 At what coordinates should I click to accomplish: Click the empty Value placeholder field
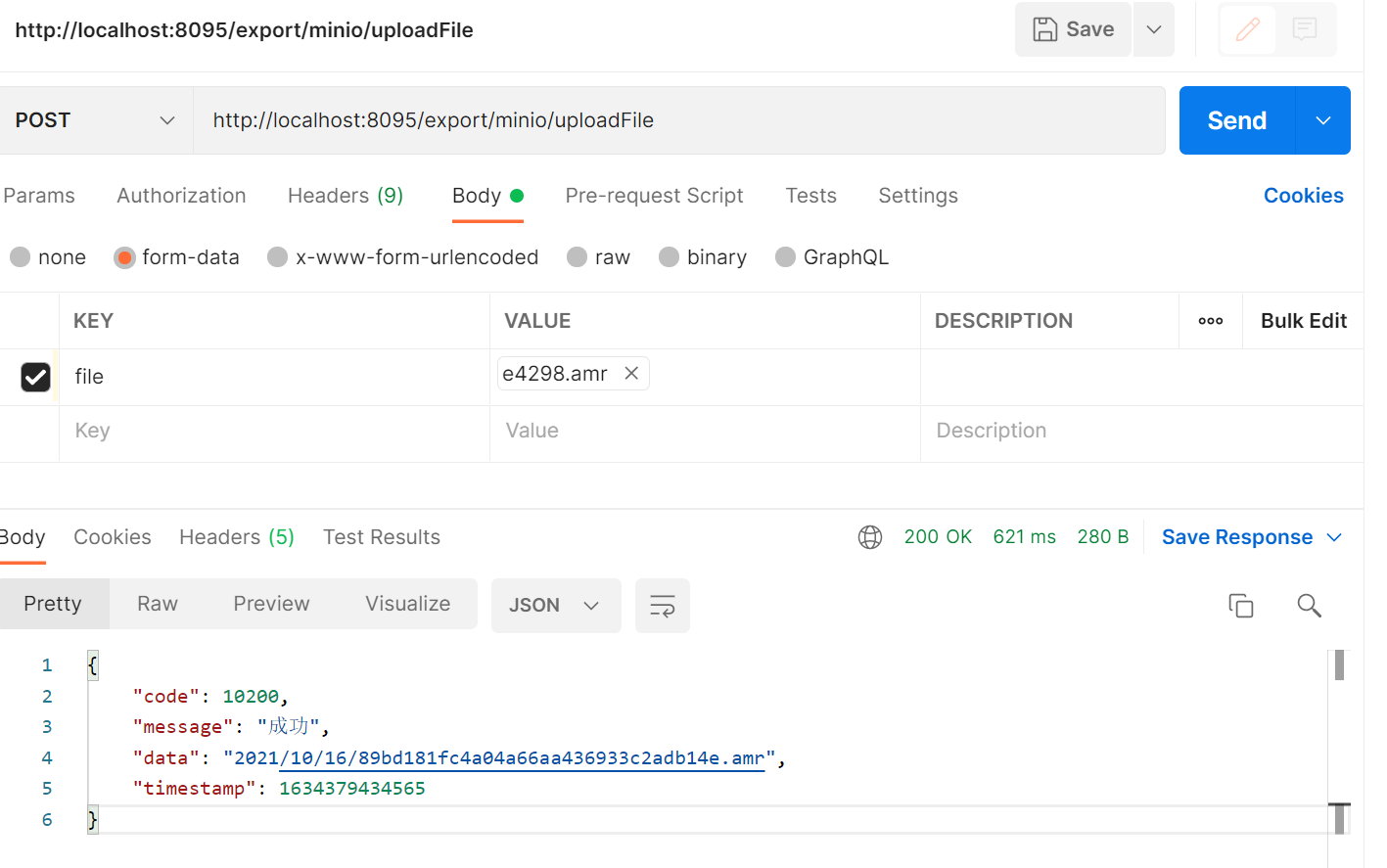[705, 431]
